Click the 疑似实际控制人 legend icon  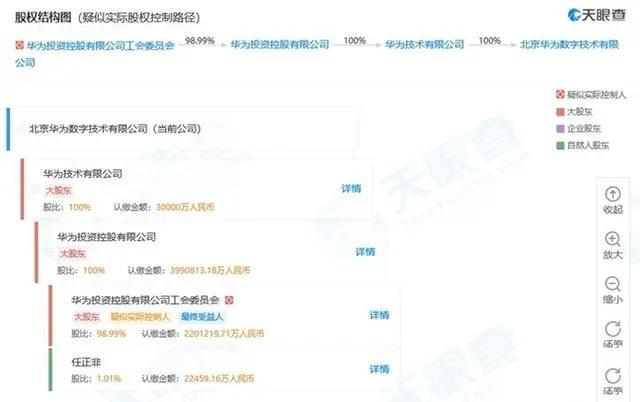pyautogui.click(x=560, y=95)
